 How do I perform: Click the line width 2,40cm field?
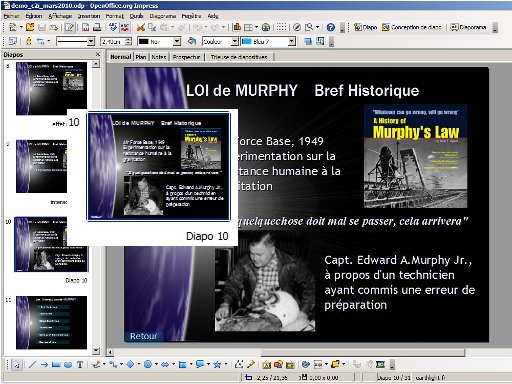pos(113,42)
